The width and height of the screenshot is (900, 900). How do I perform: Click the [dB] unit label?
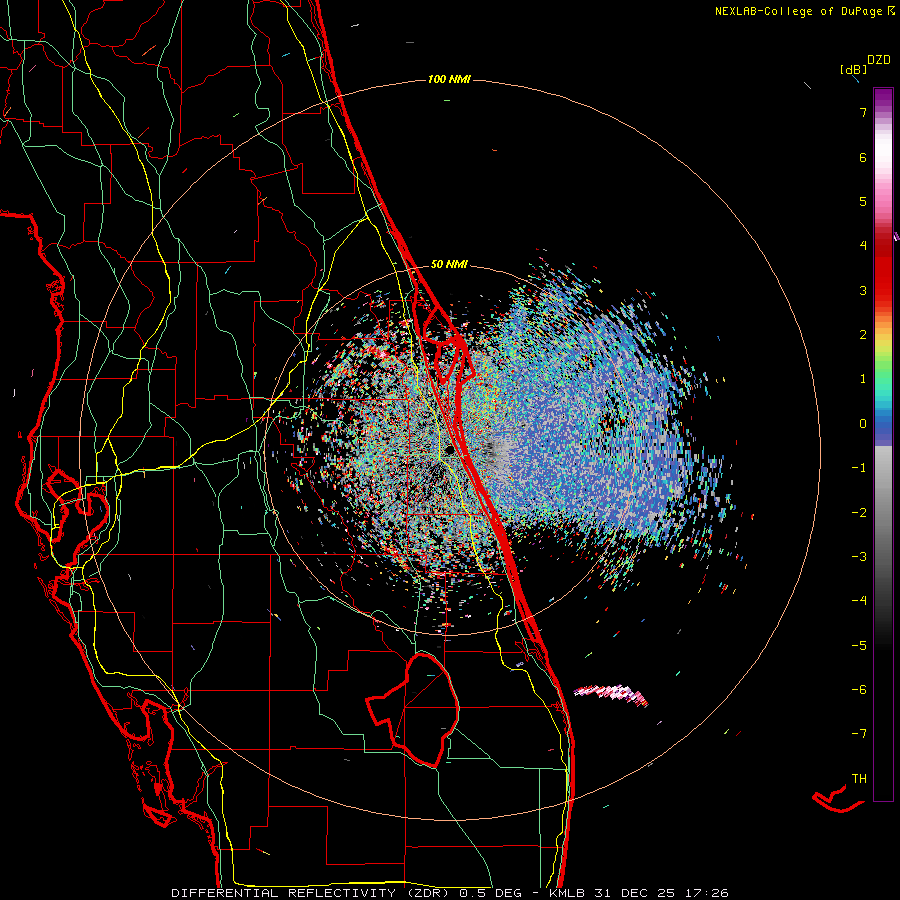(x=853, y=69)
